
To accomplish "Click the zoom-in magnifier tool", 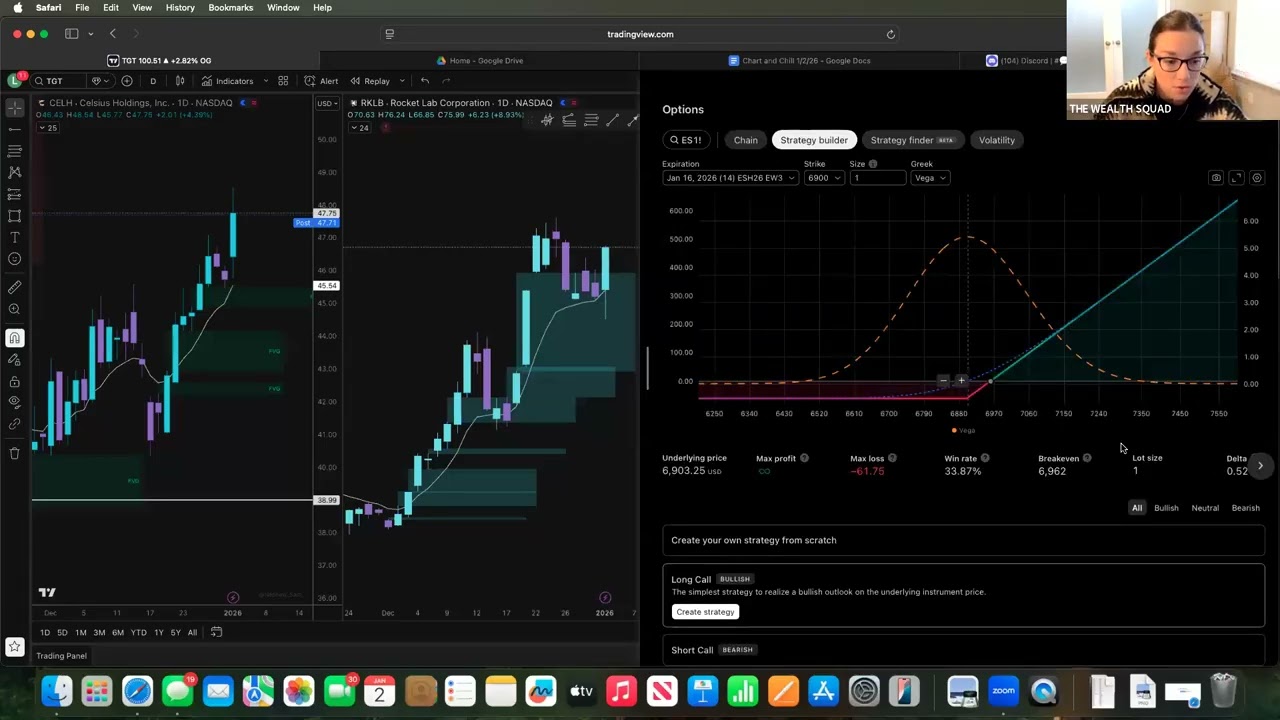I will pos(14,309).
